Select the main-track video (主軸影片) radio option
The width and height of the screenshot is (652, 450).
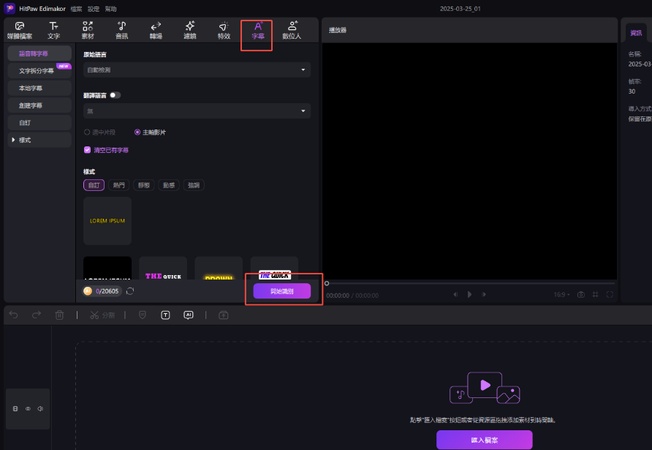pos(150,132)
